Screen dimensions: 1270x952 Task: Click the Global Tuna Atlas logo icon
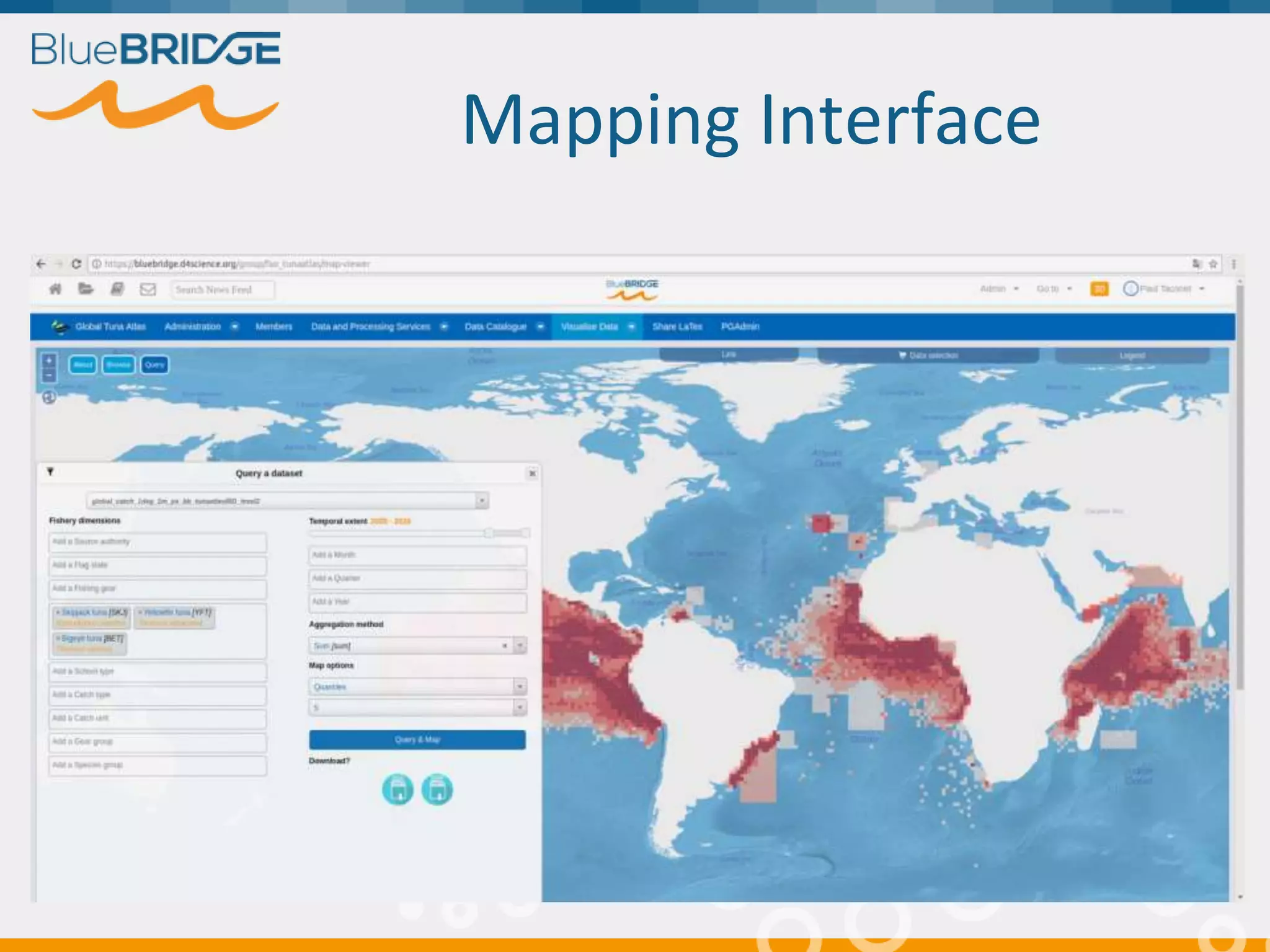(x=60, y=327)
